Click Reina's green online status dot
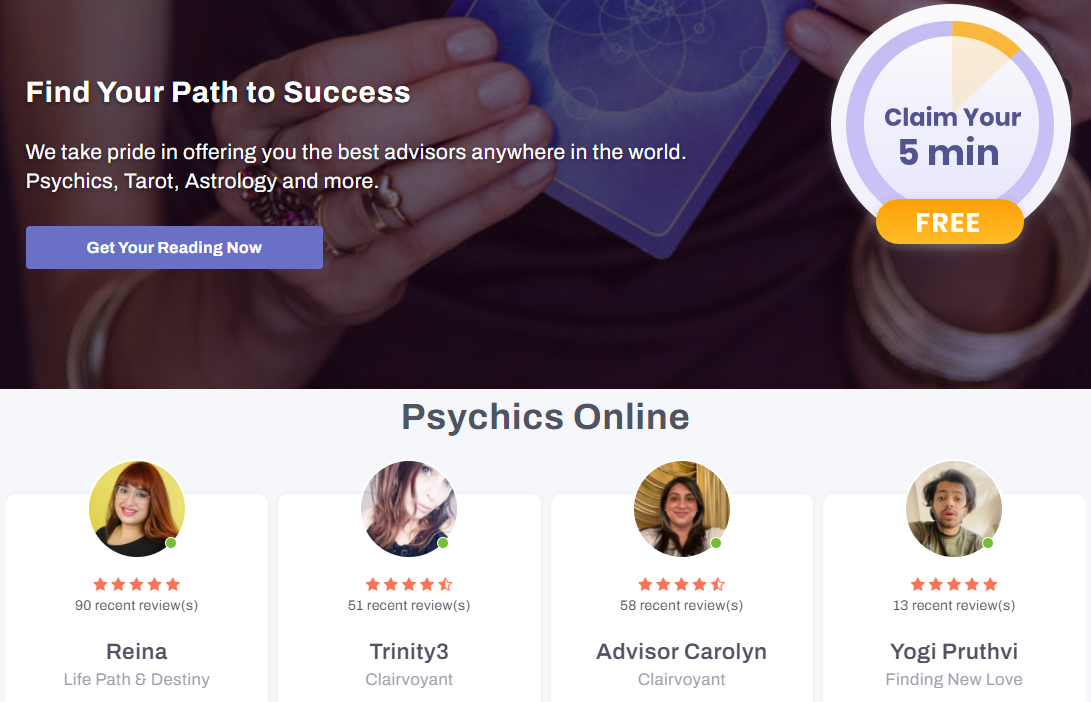Screen dimensions: 1091x702 (170, 543)
